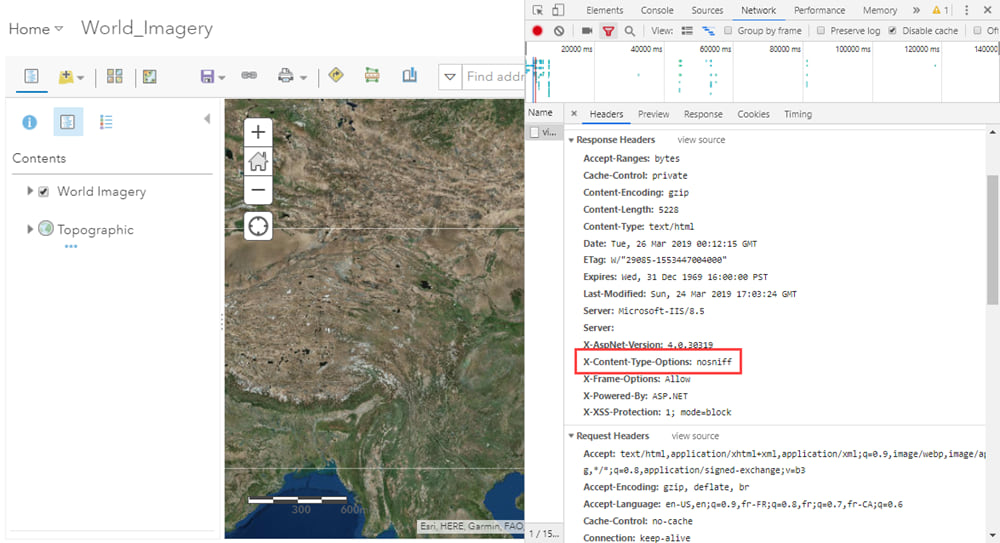This screenshot has height=543, width=1000.
Task: Open the Timing tab of the request
Action: point(798,114)
